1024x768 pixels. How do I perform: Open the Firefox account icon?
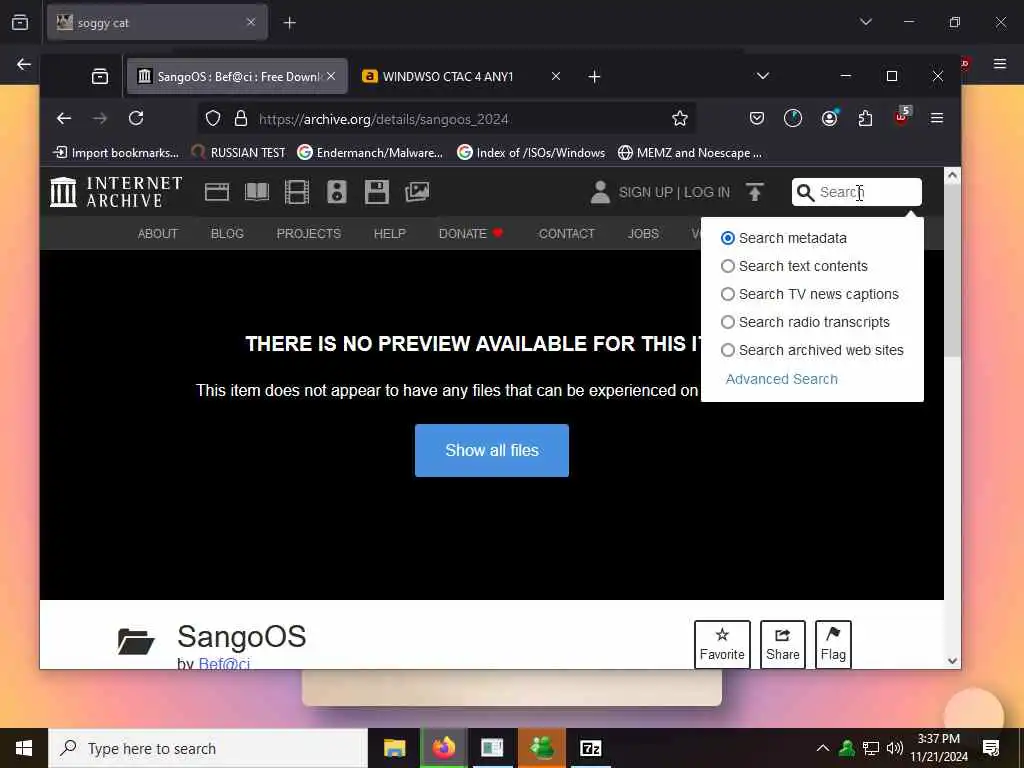coord(829,118)
